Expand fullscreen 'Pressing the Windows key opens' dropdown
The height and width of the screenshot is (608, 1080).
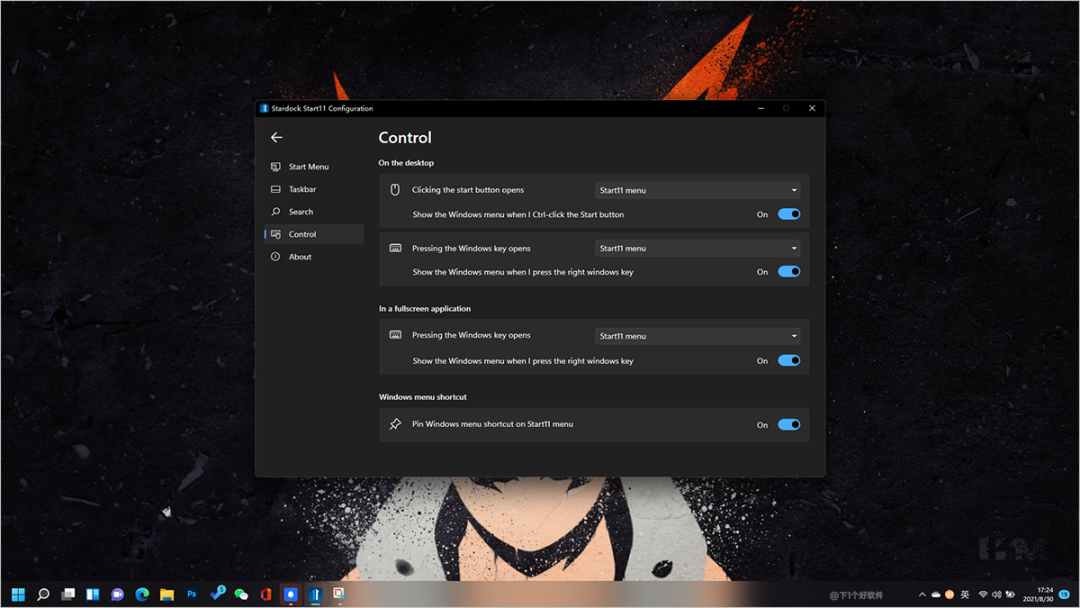click(x=697, y=336)
